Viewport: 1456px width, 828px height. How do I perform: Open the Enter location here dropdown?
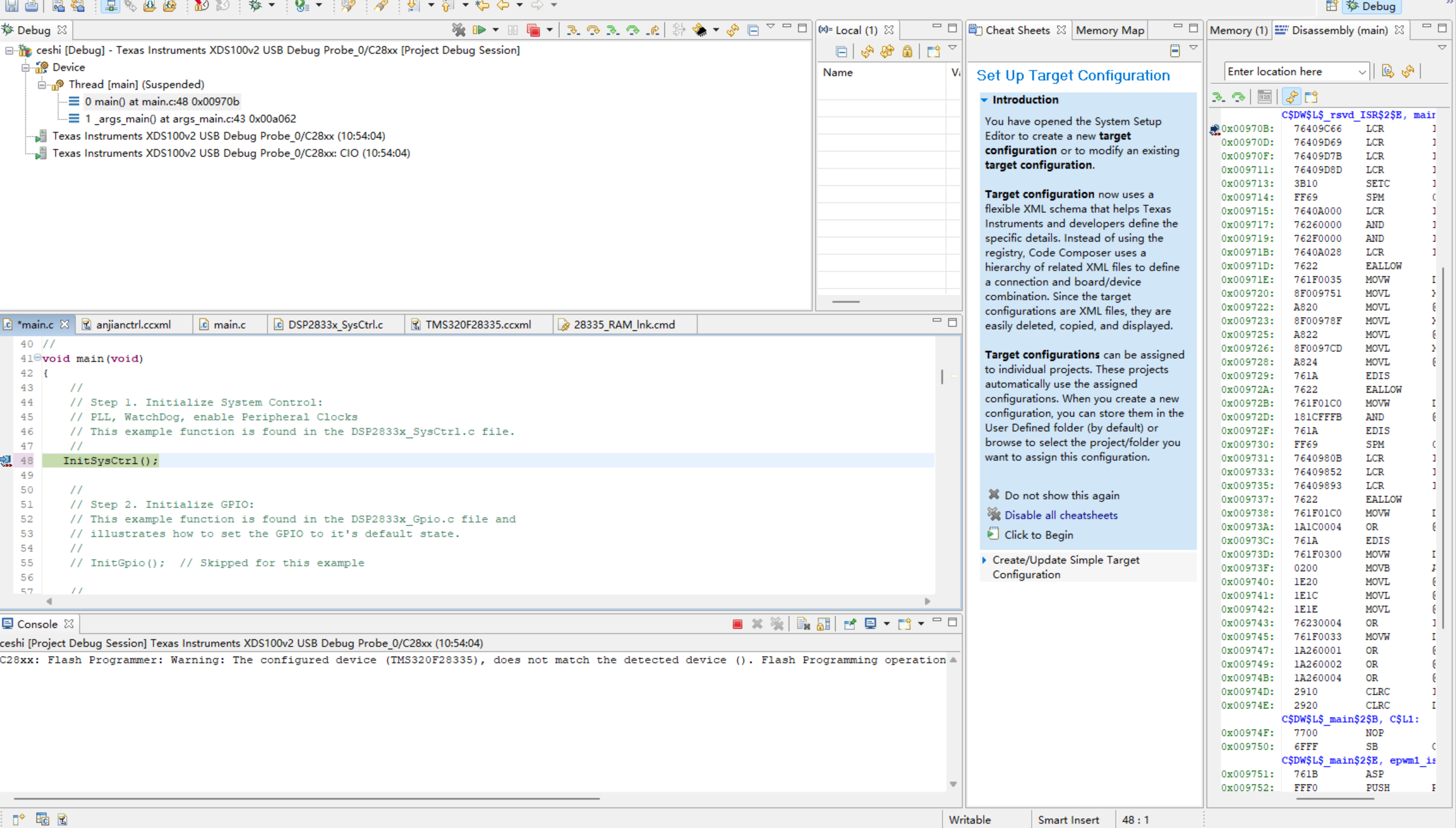click(1362, 72)
